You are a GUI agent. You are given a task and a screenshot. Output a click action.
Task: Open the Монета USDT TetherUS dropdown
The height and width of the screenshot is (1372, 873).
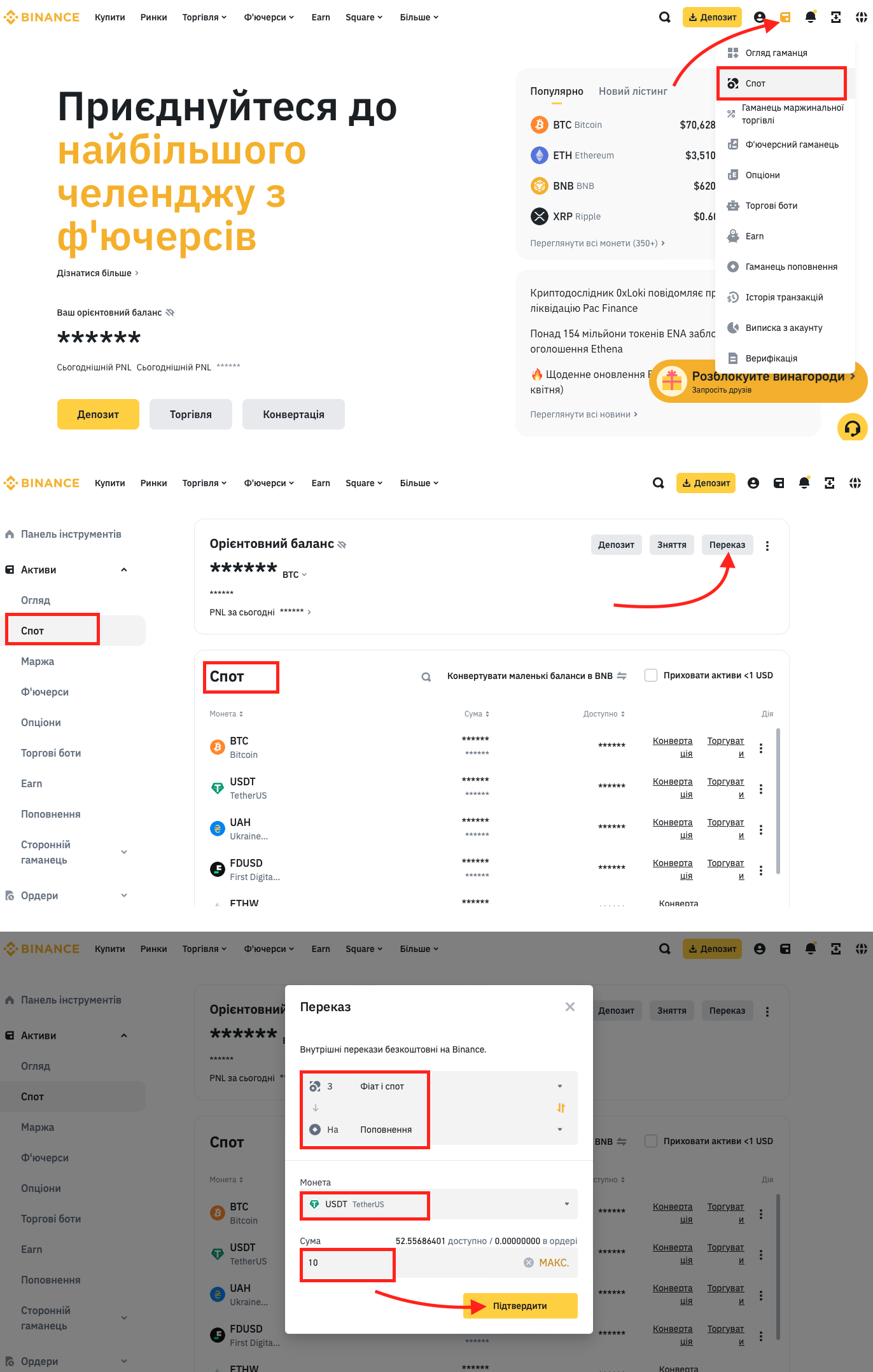pos(439,1204)
